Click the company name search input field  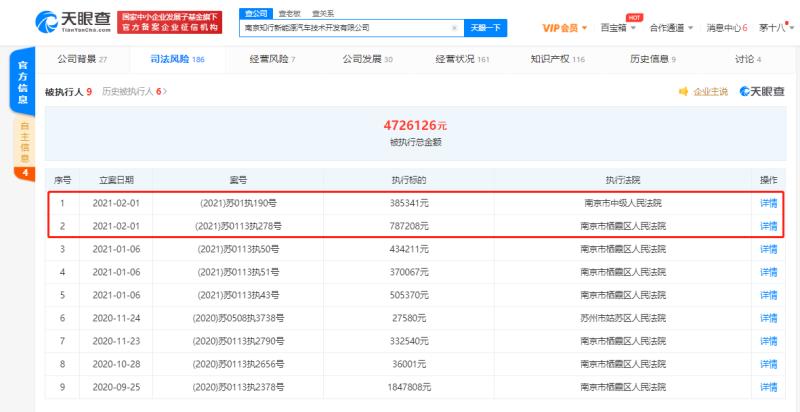click(x=351, y=28)
